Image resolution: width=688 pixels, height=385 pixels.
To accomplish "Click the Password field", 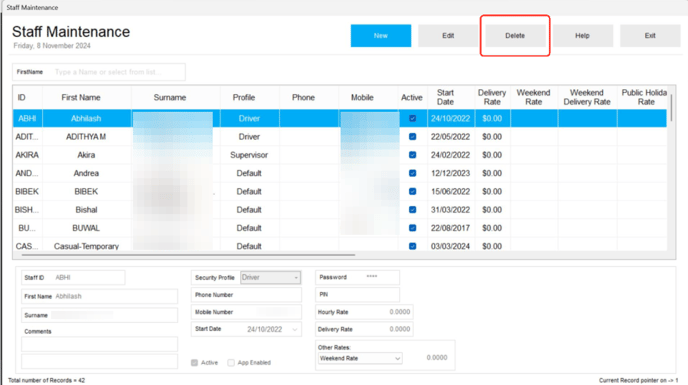I will coord(358,277).
